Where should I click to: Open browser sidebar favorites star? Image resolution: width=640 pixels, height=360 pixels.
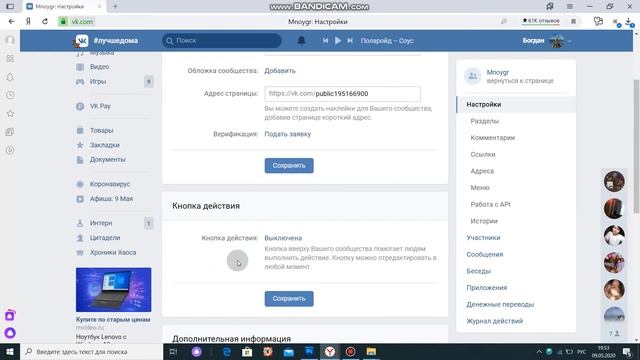(x=10, y=113)
